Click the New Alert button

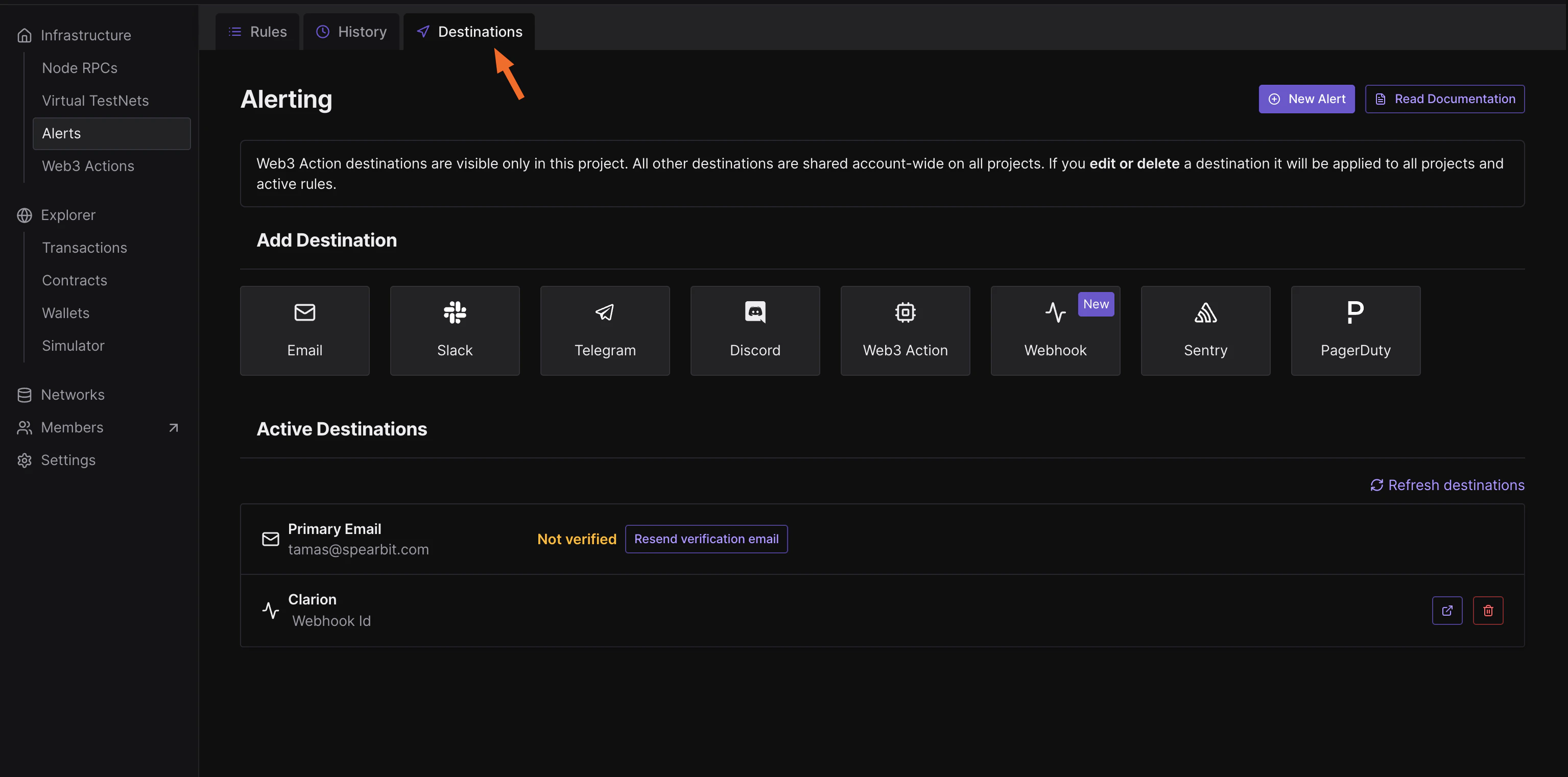tap(1306, 99)
